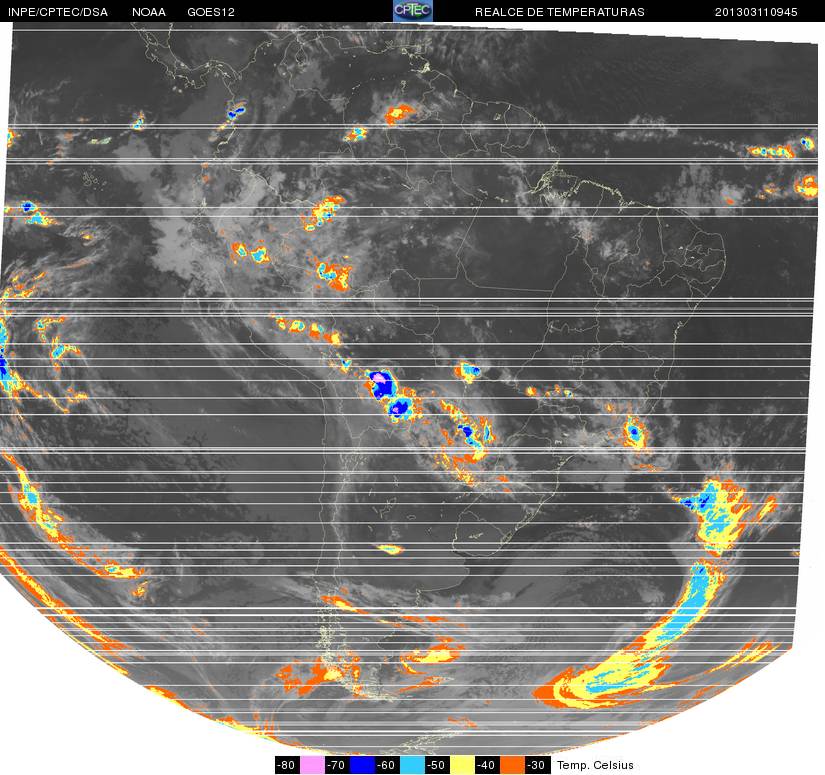
Task: Click the Temp. Celsius legend label
Action: (595, 765)
